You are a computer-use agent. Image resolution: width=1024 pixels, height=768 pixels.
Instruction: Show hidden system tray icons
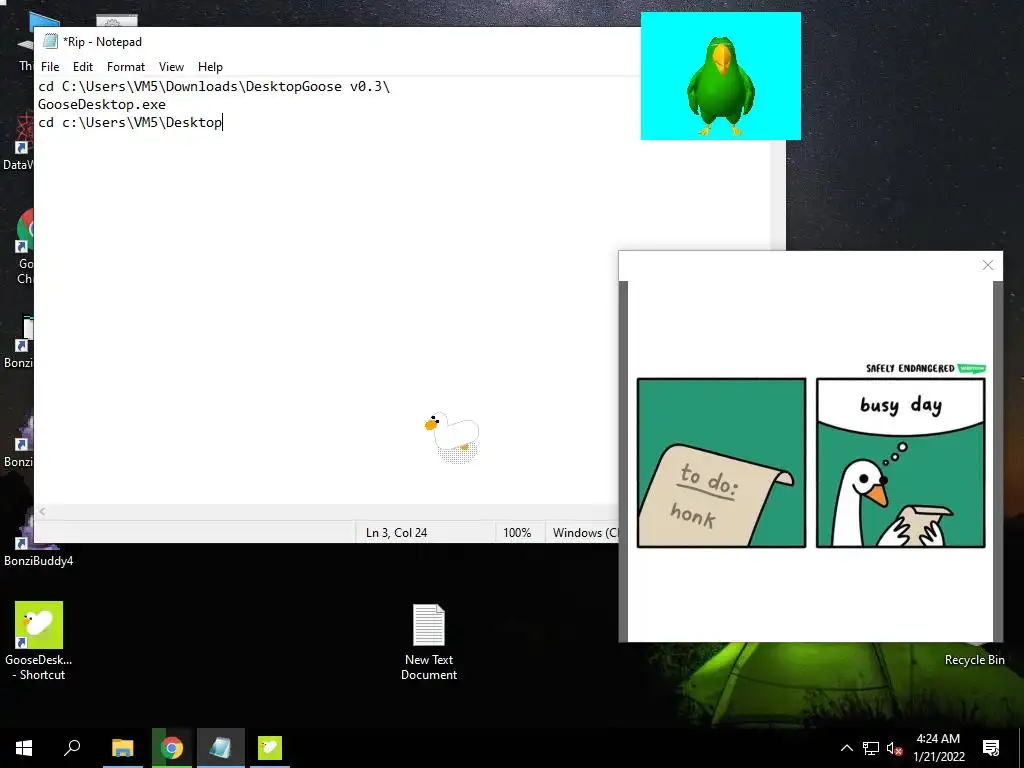(846, 748)
